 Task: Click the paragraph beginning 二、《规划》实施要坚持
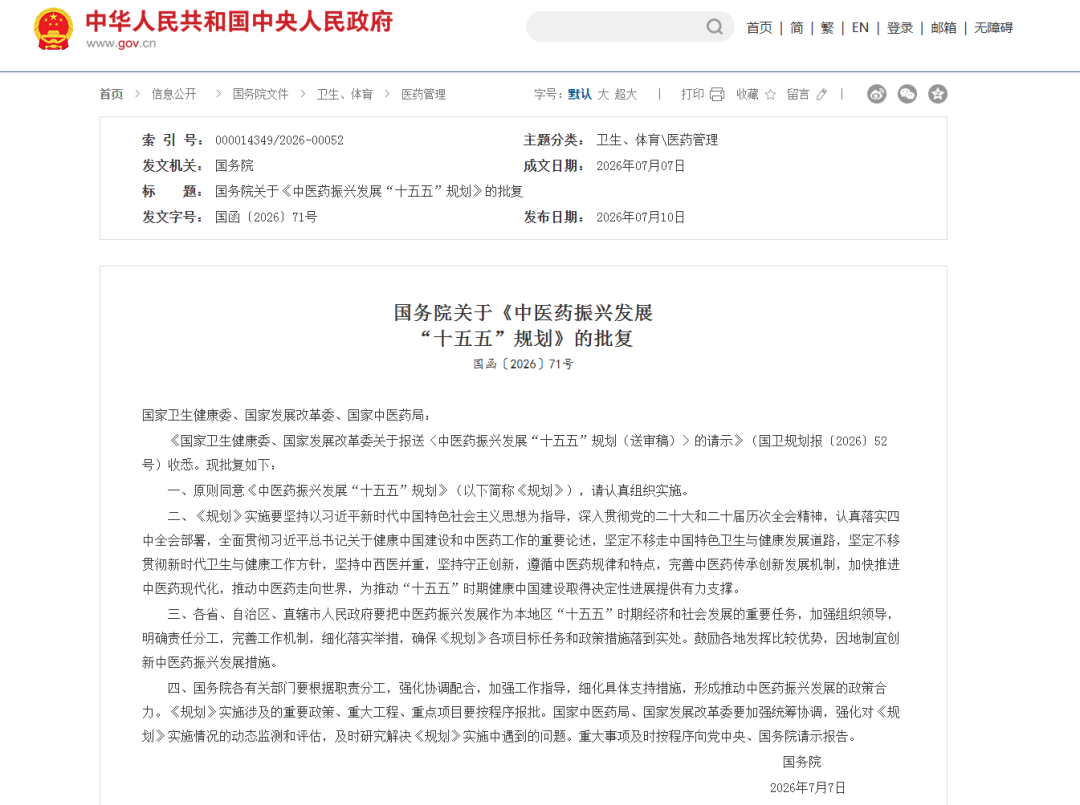521,552
